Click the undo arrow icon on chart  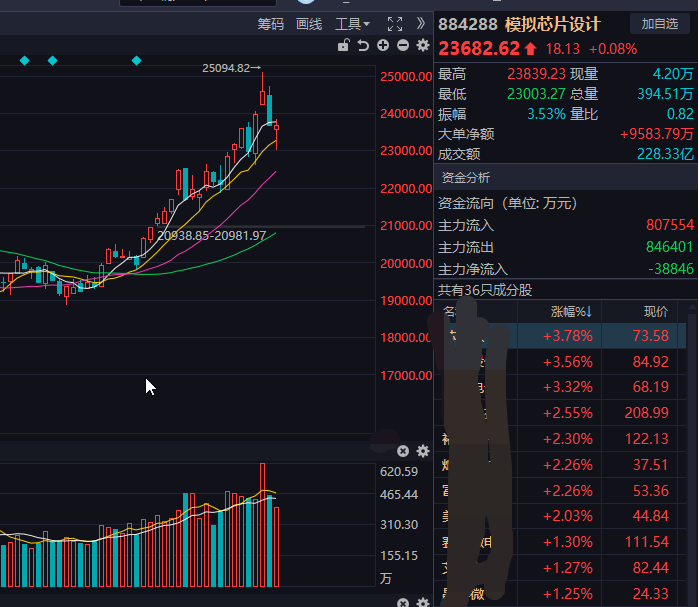pos(363,45)
